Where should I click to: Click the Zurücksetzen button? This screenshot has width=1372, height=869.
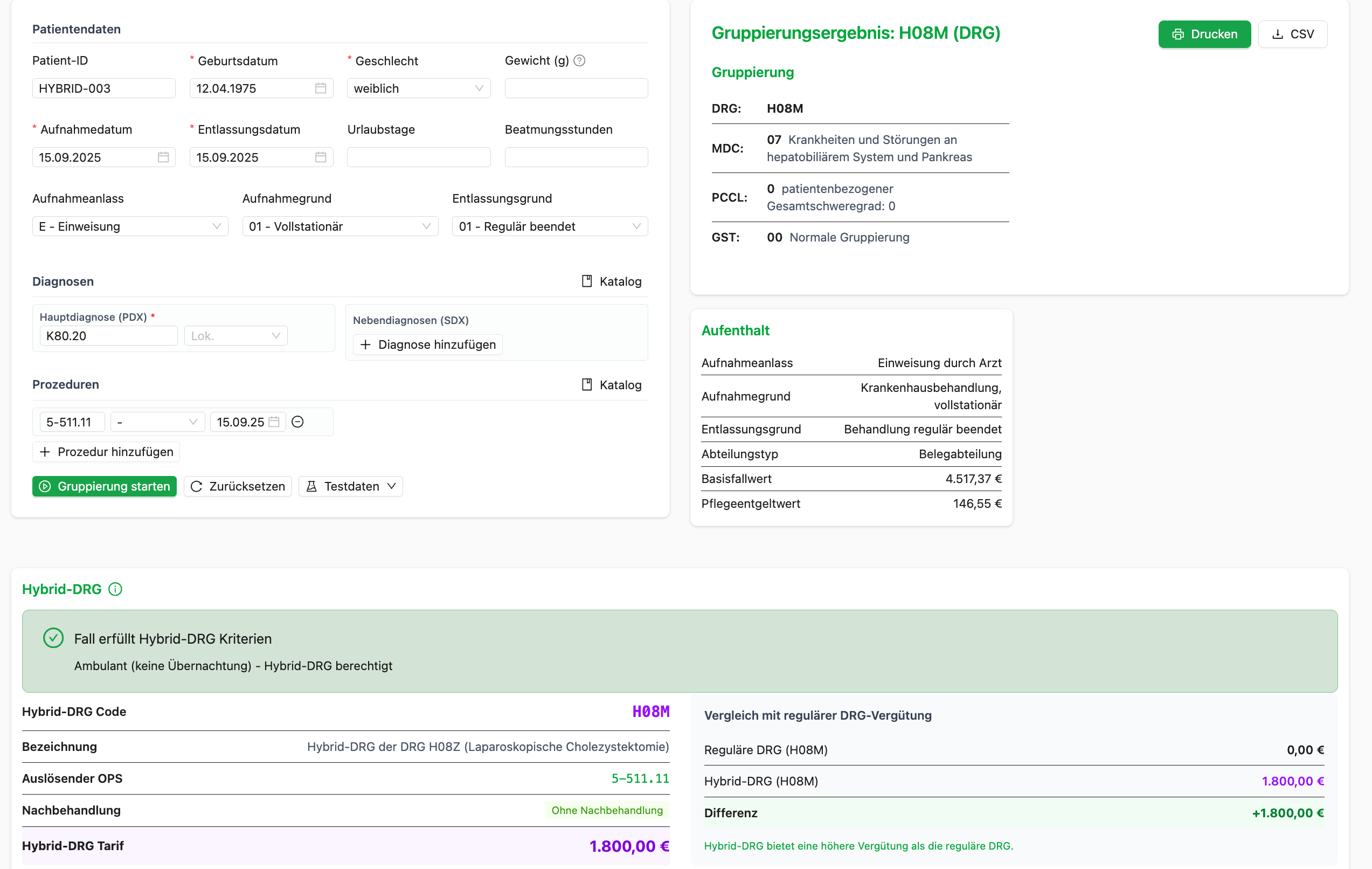tap(238, 487)
